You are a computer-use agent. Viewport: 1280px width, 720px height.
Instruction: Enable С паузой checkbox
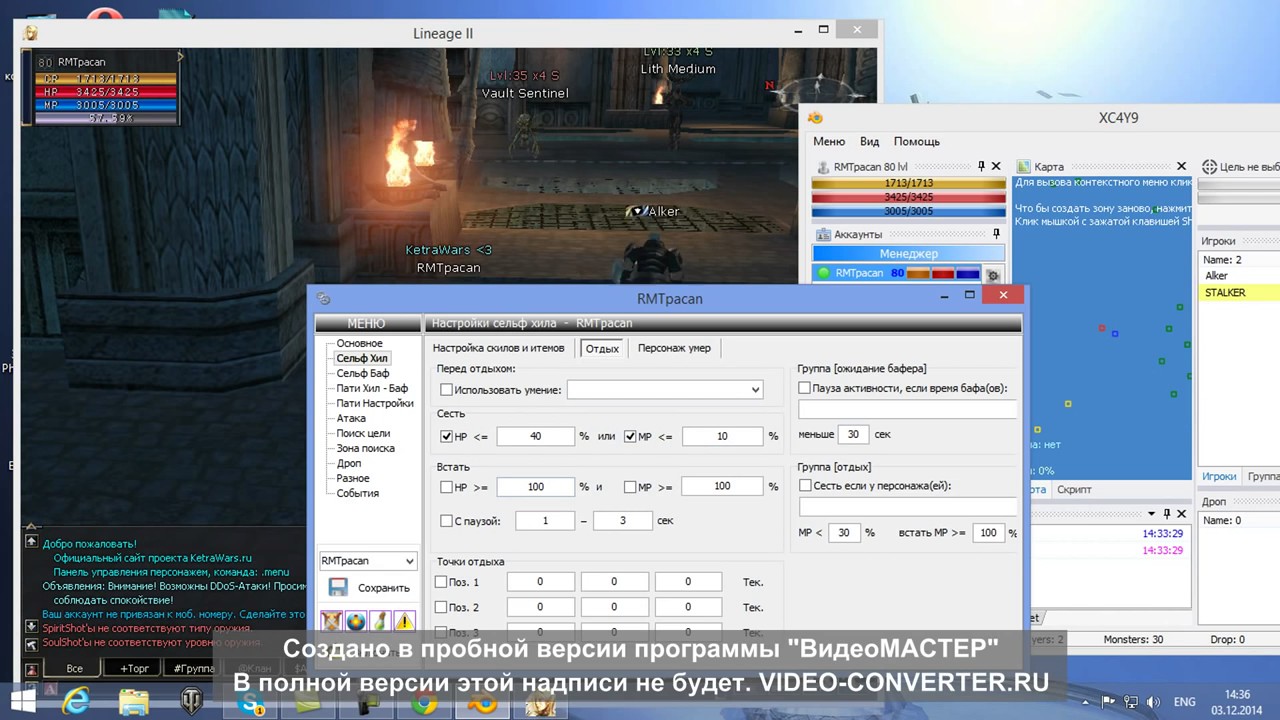(447, 521)
